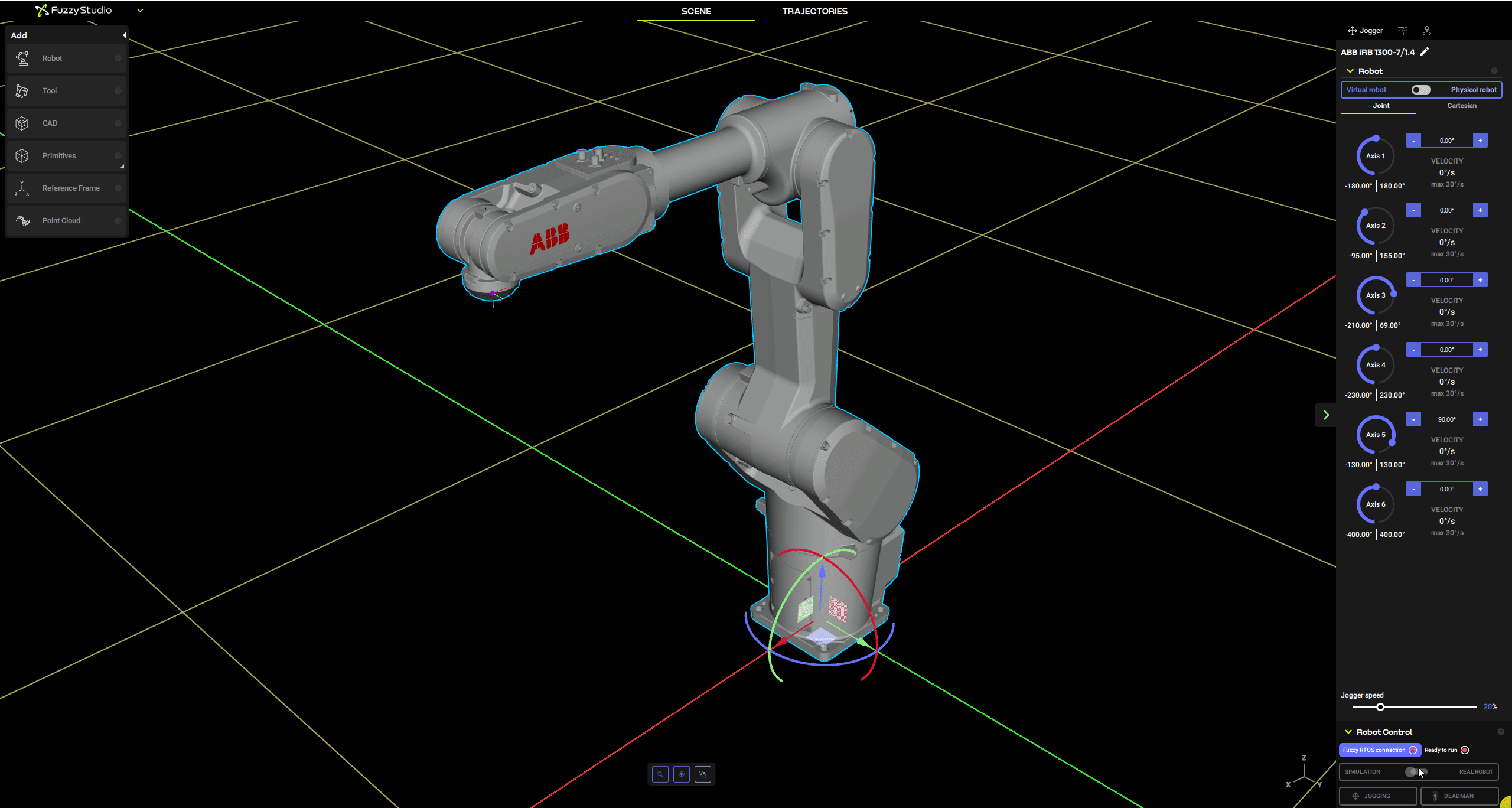
Task: Open help for the Robot section
Action: (1494, 71)
